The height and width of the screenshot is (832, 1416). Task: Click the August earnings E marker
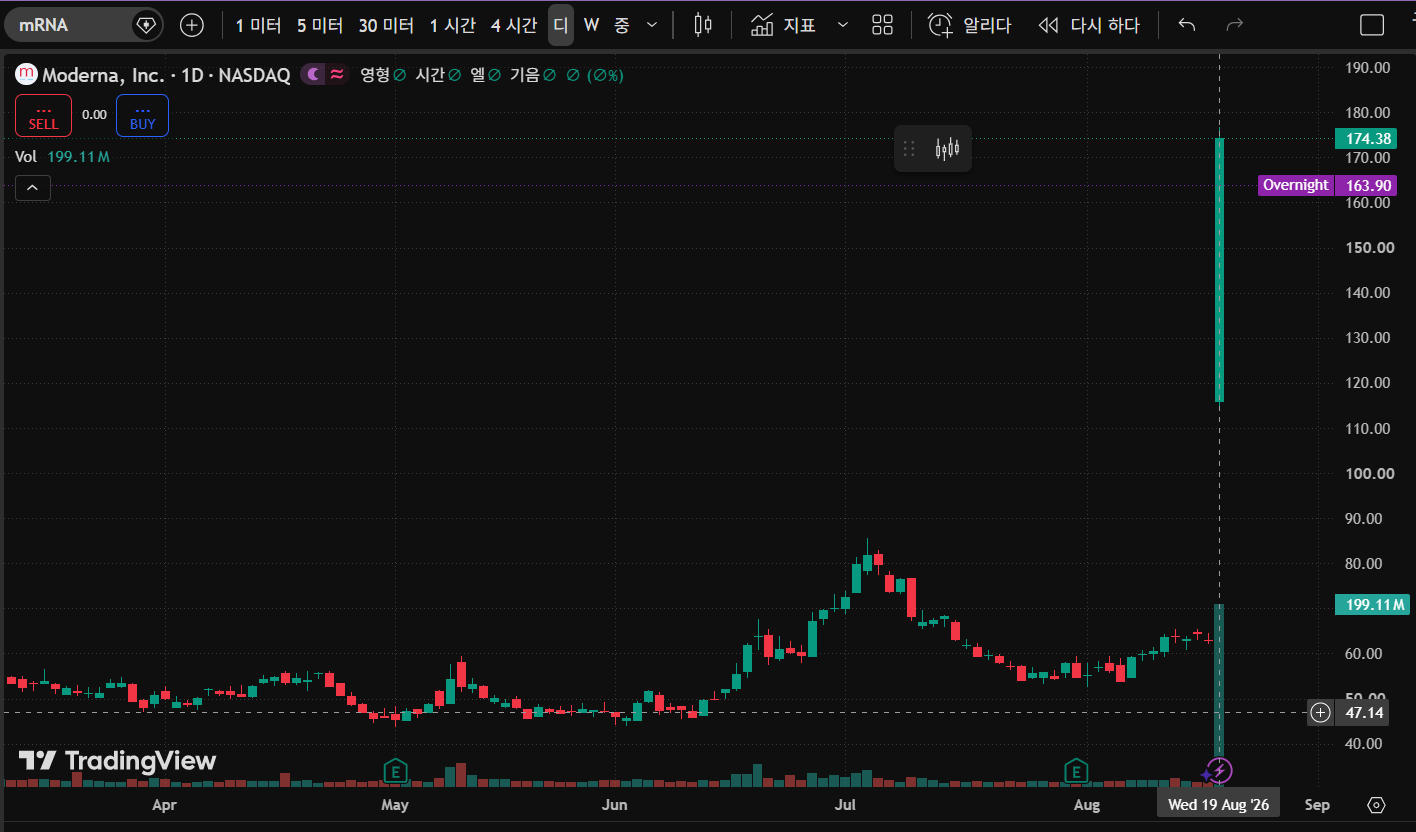coord(1076,771)
